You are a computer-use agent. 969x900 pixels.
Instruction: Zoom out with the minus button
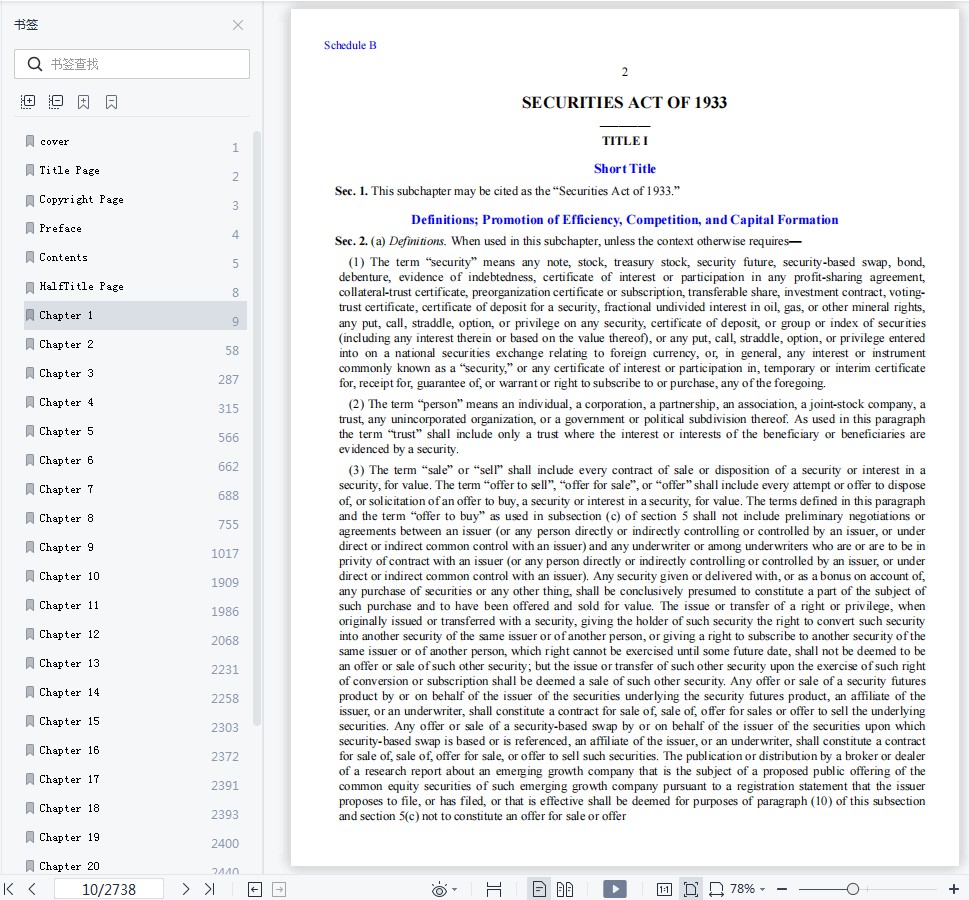782,889
